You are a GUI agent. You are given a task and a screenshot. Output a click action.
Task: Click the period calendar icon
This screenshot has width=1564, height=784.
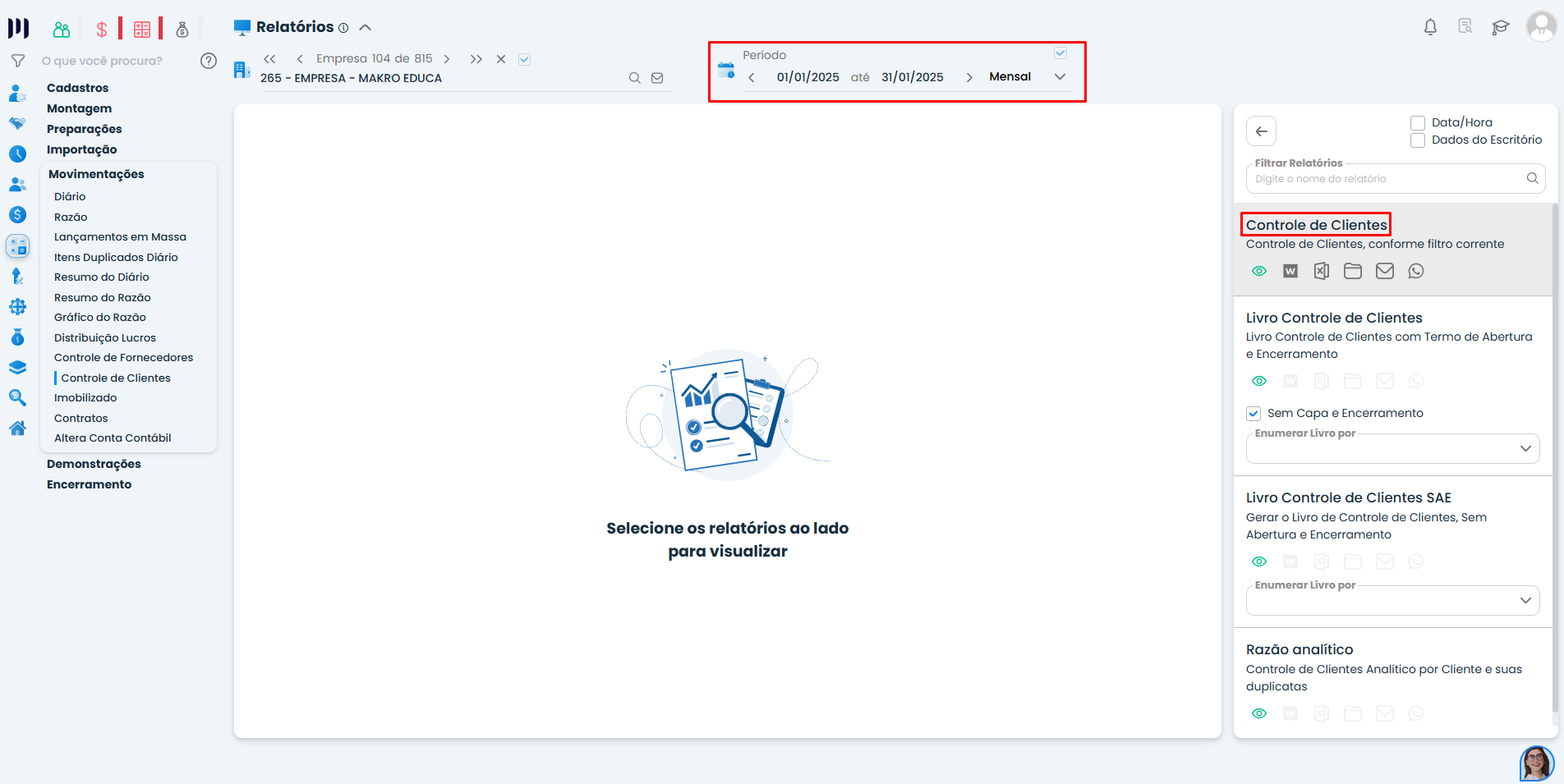click(726, 70)
